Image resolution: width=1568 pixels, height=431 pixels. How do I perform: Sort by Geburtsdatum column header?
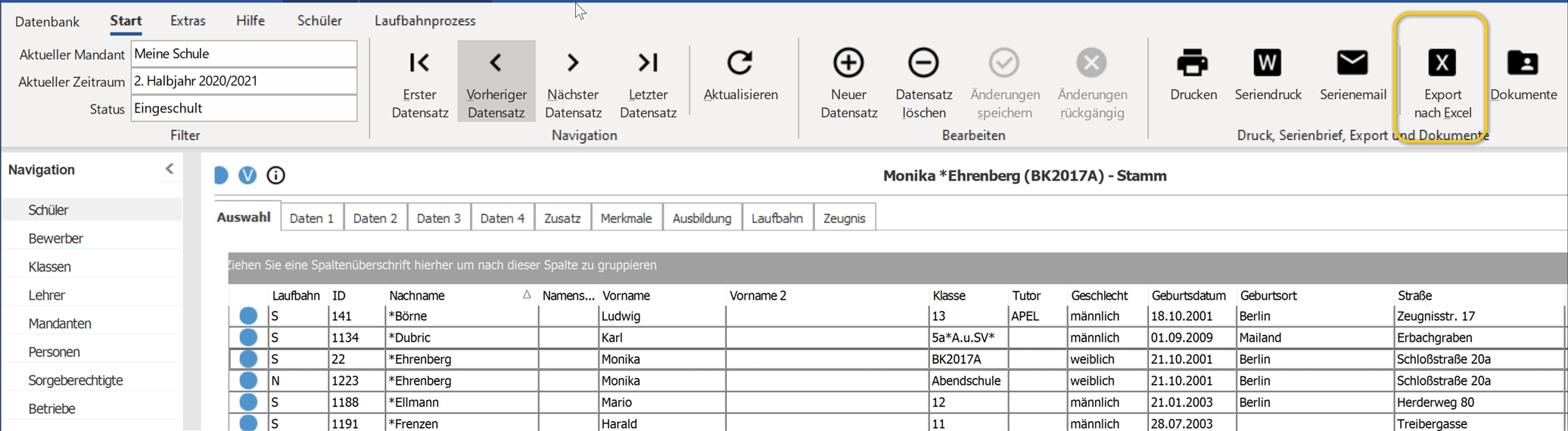[x=1192, y=296]
